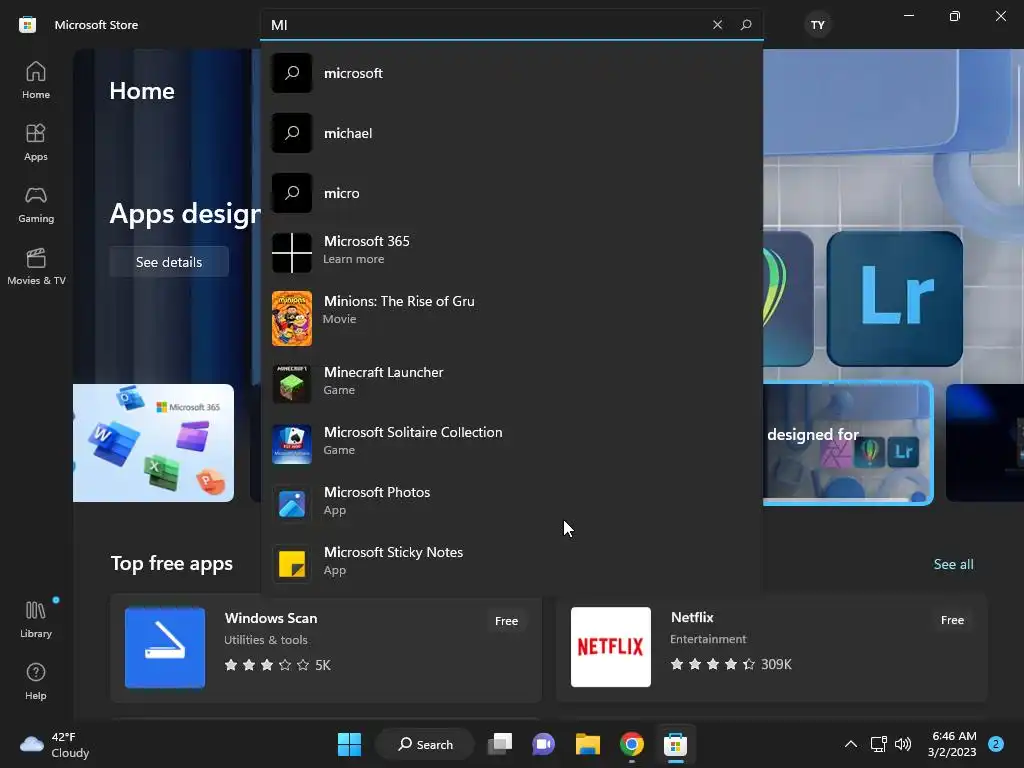Open Google Chrome from the taskbar

click(x=632, y=744)
